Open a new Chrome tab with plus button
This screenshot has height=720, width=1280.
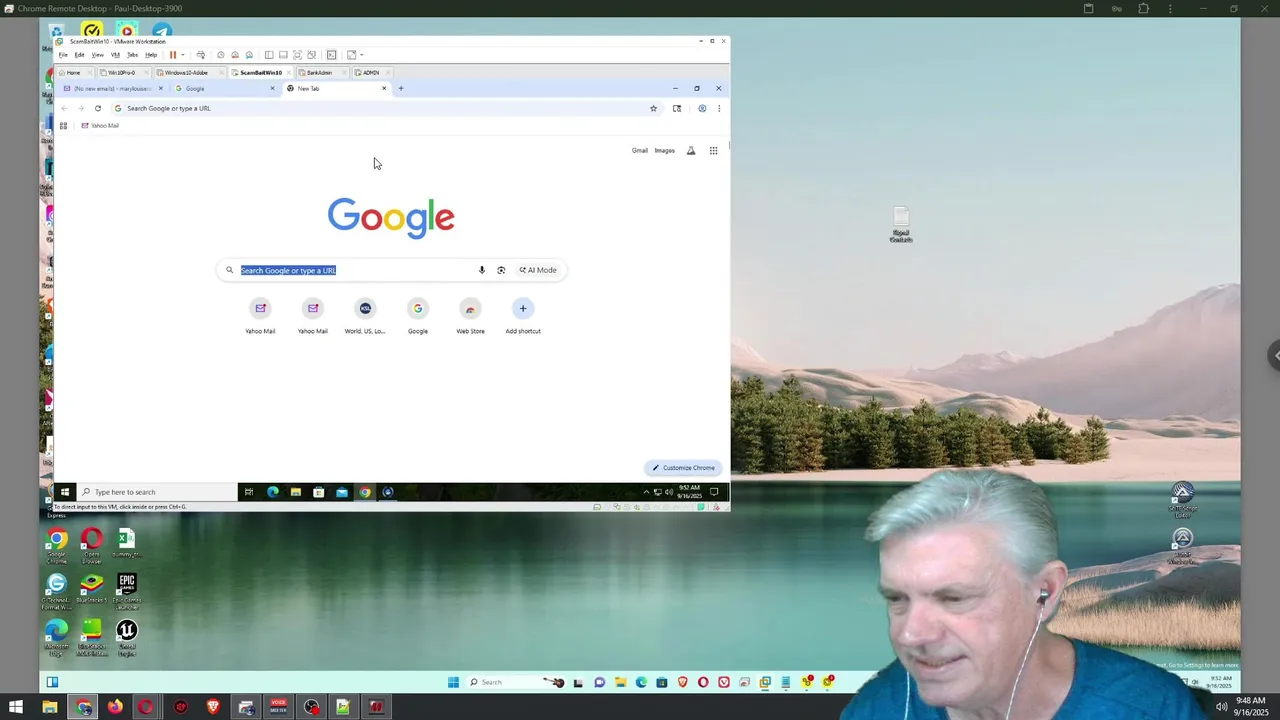coord(401,88)
